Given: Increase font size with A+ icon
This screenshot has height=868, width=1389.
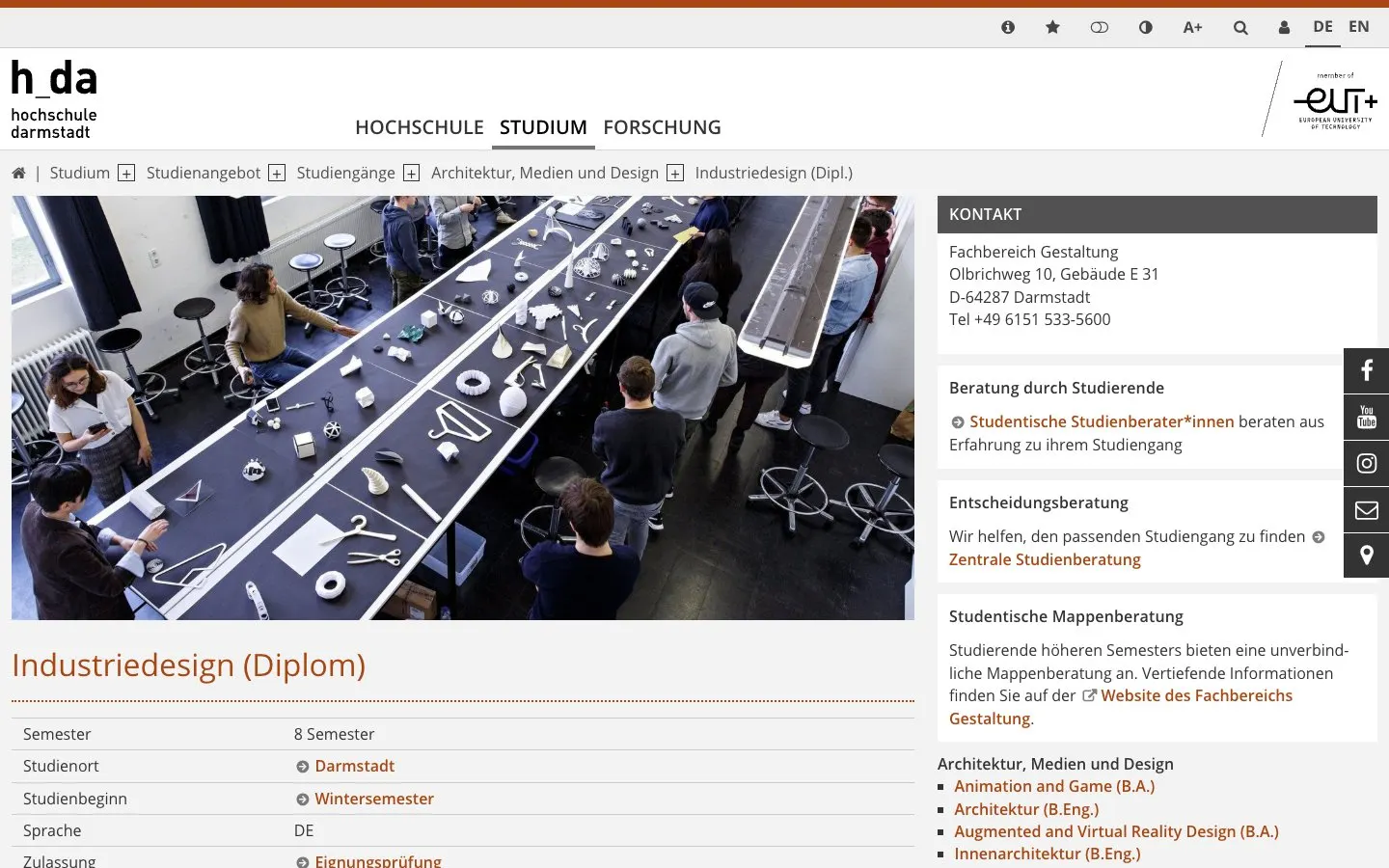Looking at the screenshot, I should (1192, 27).
